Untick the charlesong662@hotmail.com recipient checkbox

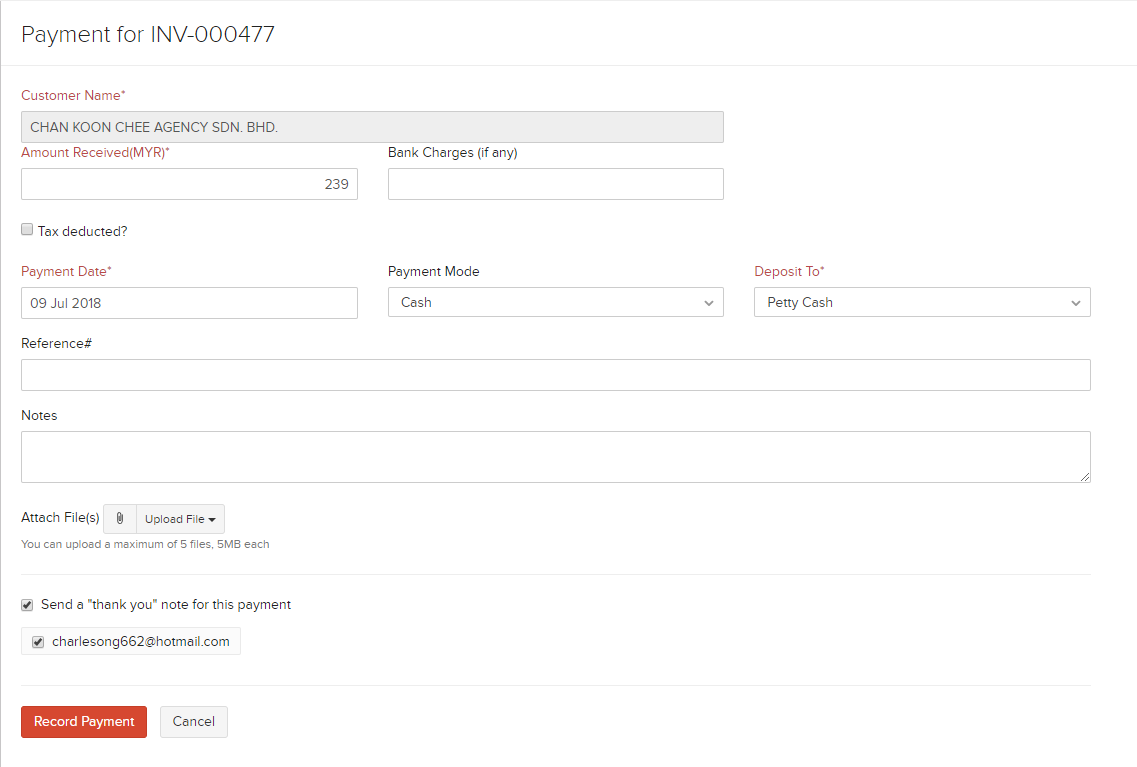pyautogui.click(x=38, y=642)
